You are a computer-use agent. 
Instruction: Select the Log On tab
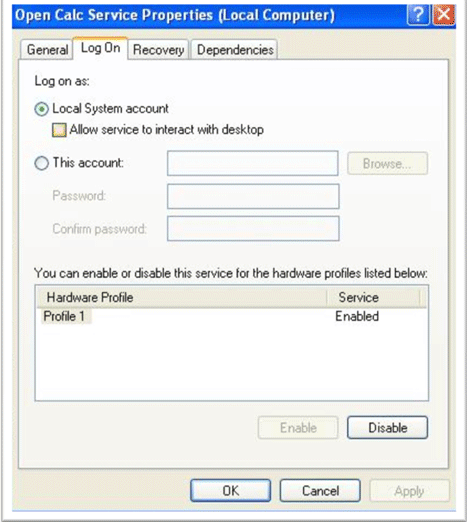(100, 48)
